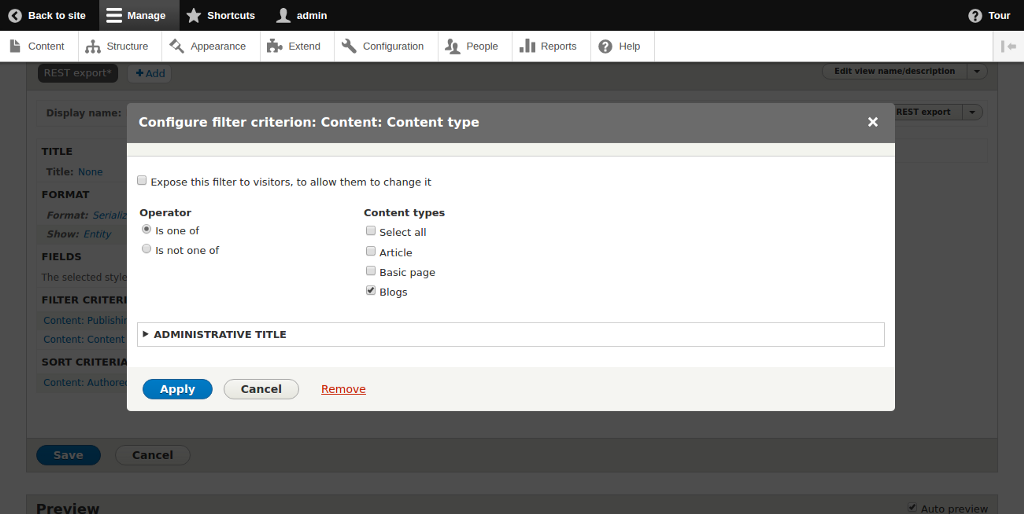Screen dimensions: 1024x514
Task: Open the REST export dropdown arrow
Action: coord(973,112)
